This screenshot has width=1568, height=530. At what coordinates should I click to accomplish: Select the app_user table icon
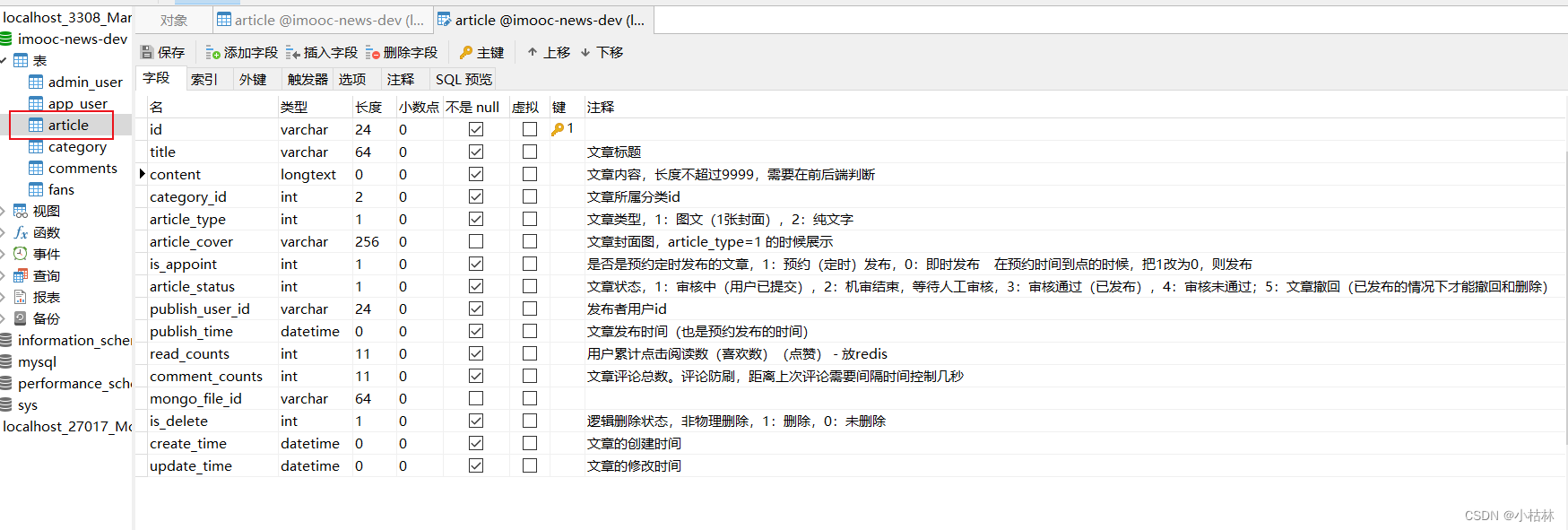point(36,103)
